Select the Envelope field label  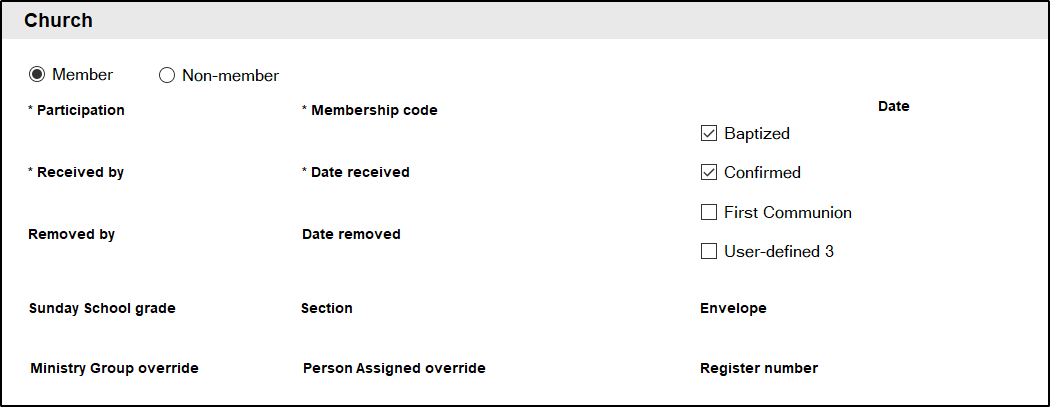point(733,308)
